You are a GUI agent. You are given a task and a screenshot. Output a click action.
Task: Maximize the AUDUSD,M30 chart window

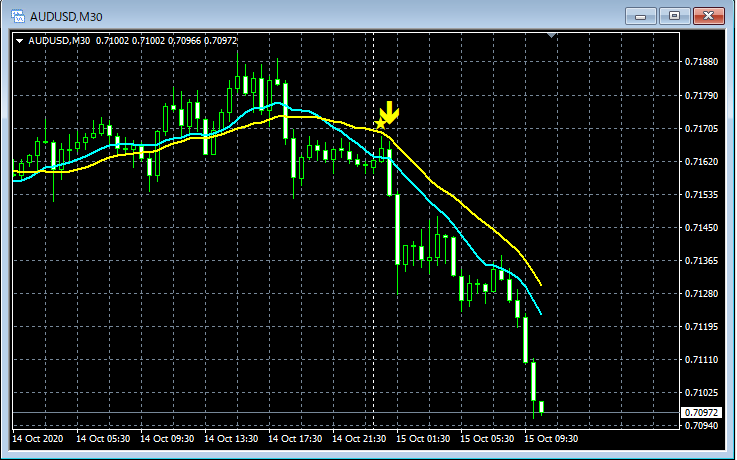[674, 16]
